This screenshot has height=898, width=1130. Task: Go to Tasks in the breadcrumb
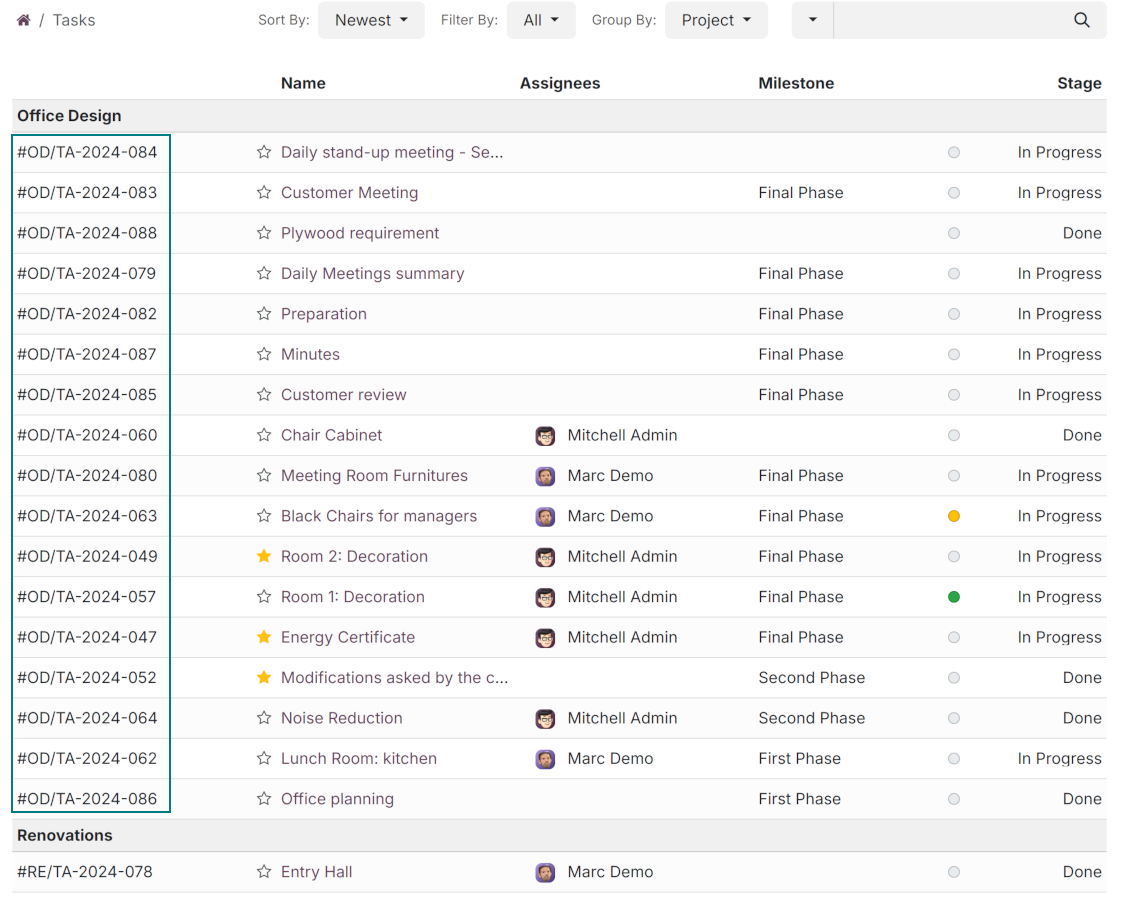tap(74, 20)
